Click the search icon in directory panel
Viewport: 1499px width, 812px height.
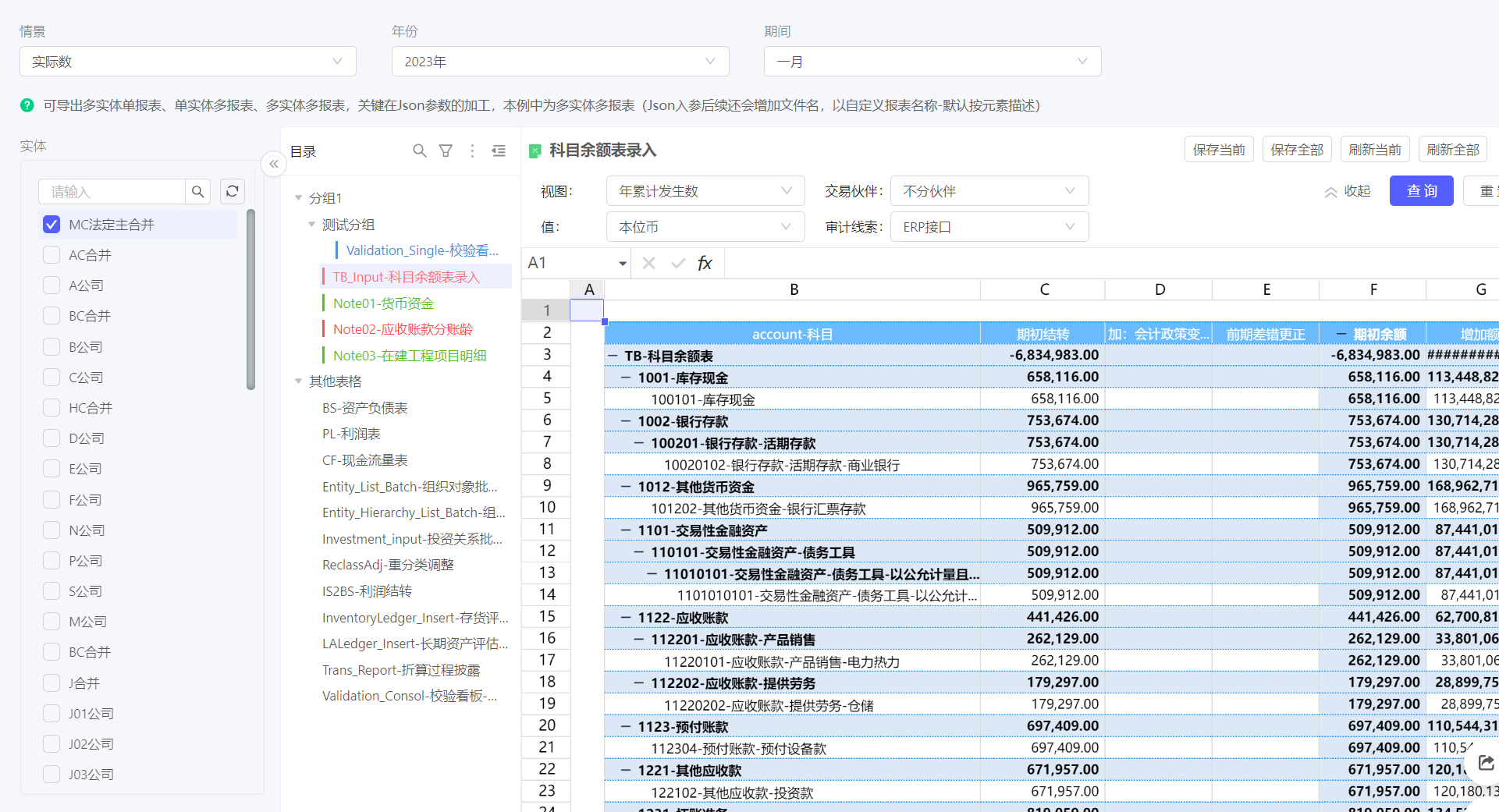420,151
